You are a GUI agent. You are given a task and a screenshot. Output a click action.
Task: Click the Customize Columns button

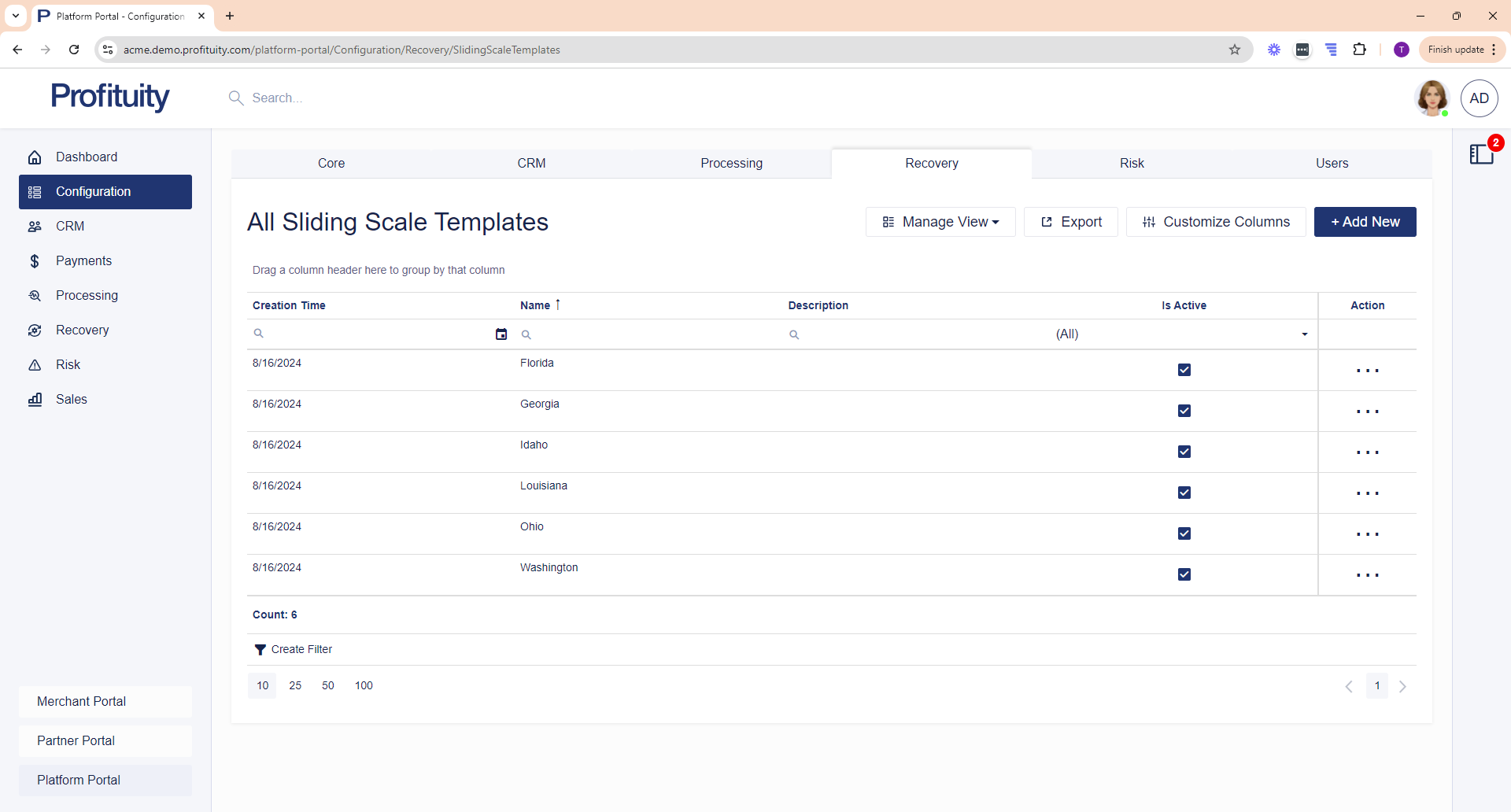pos(1216,222)
